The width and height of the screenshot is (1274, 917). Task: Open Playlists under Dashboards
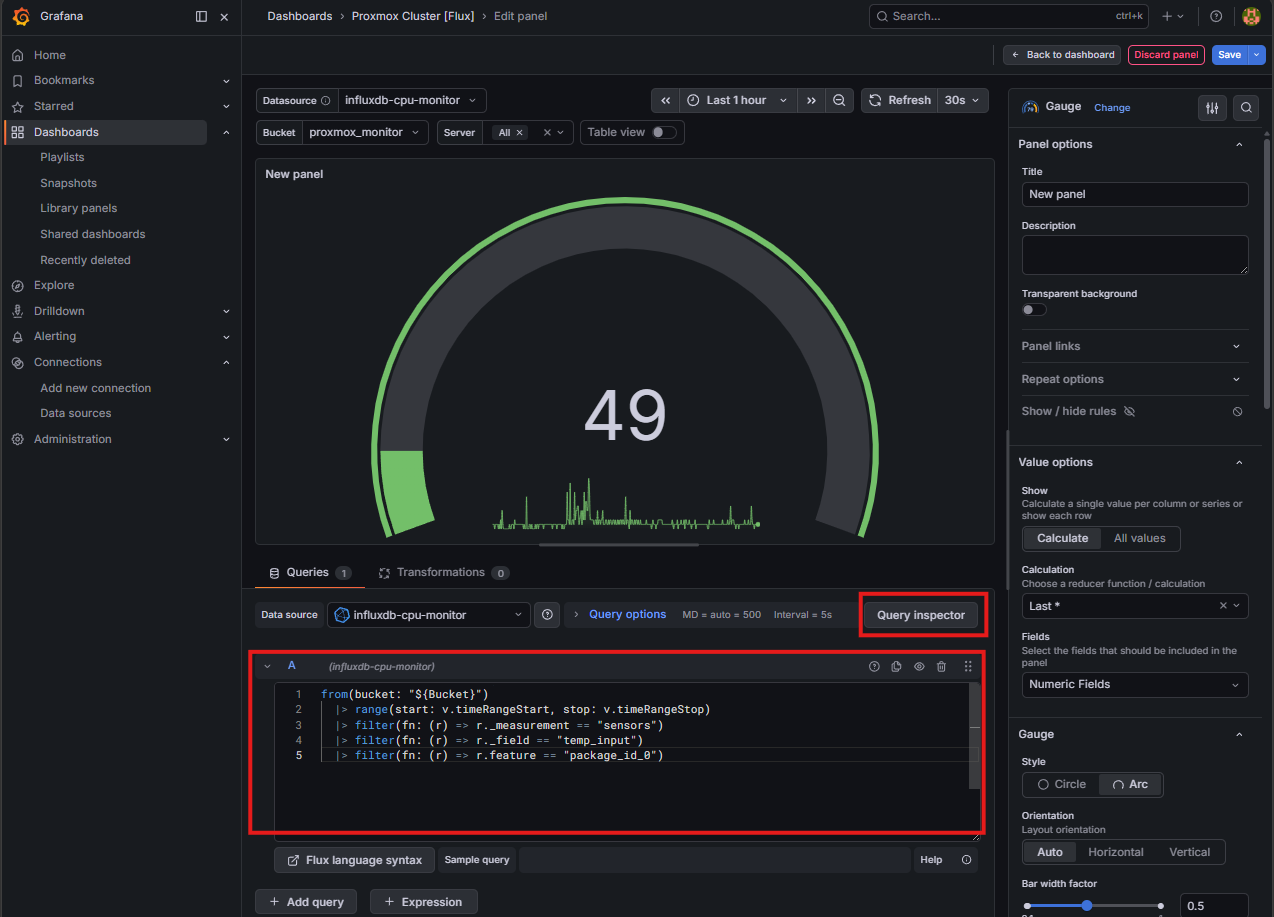click(x=62, y=157)
